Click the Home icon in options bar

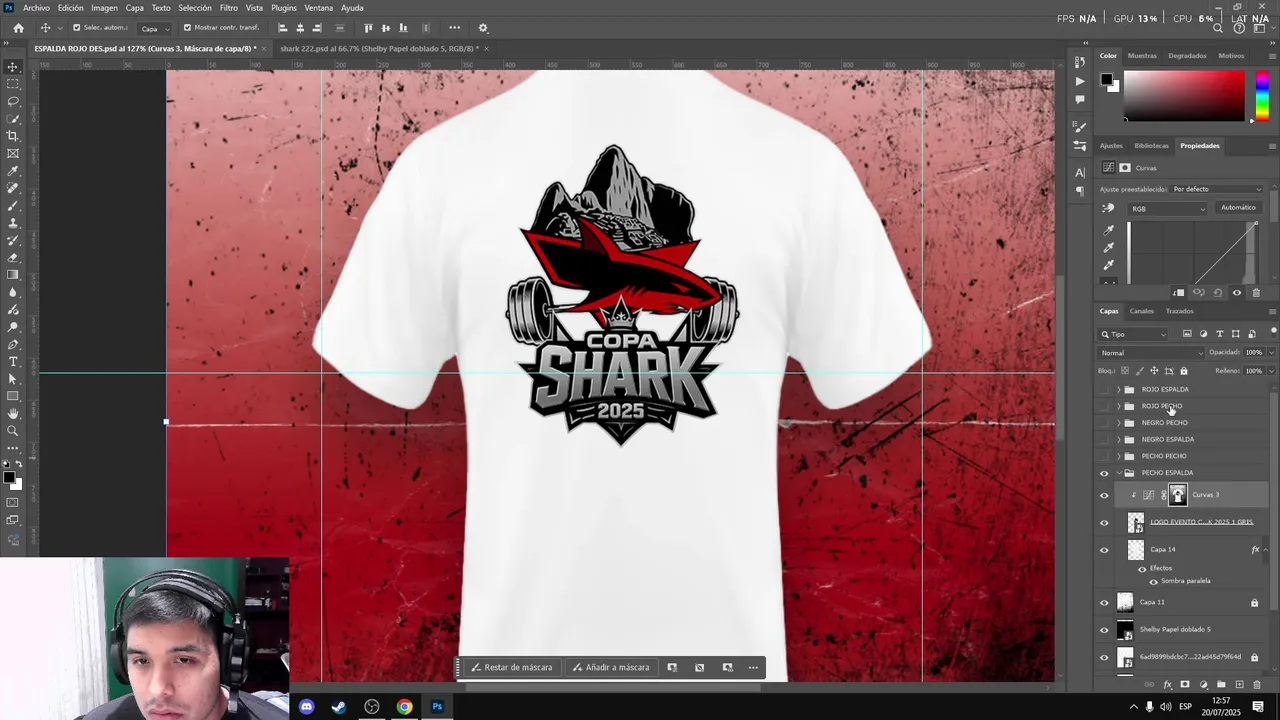(x=18, y=28)
